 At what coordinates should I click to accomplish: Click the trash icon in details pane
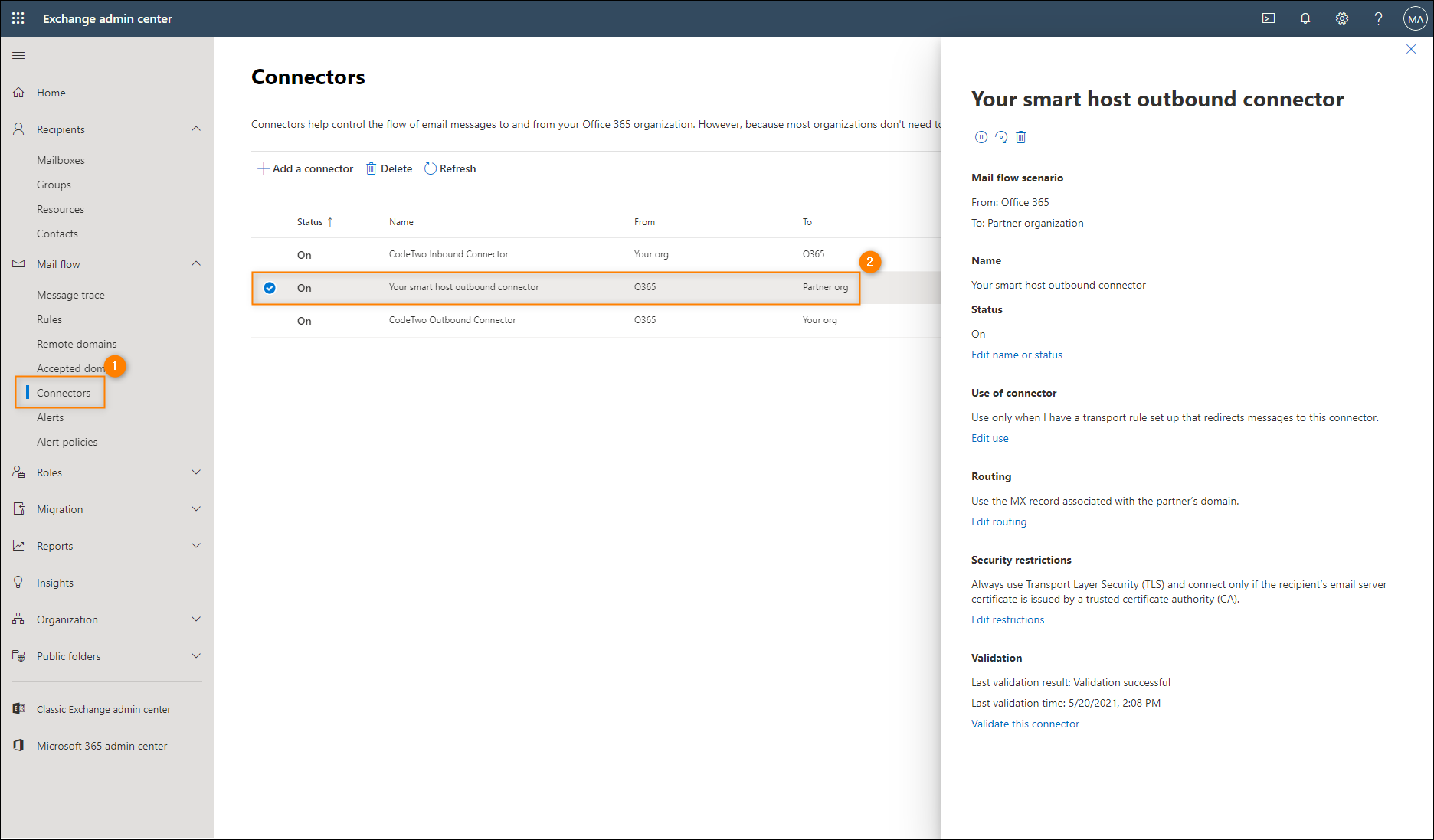pos(1020,137)
